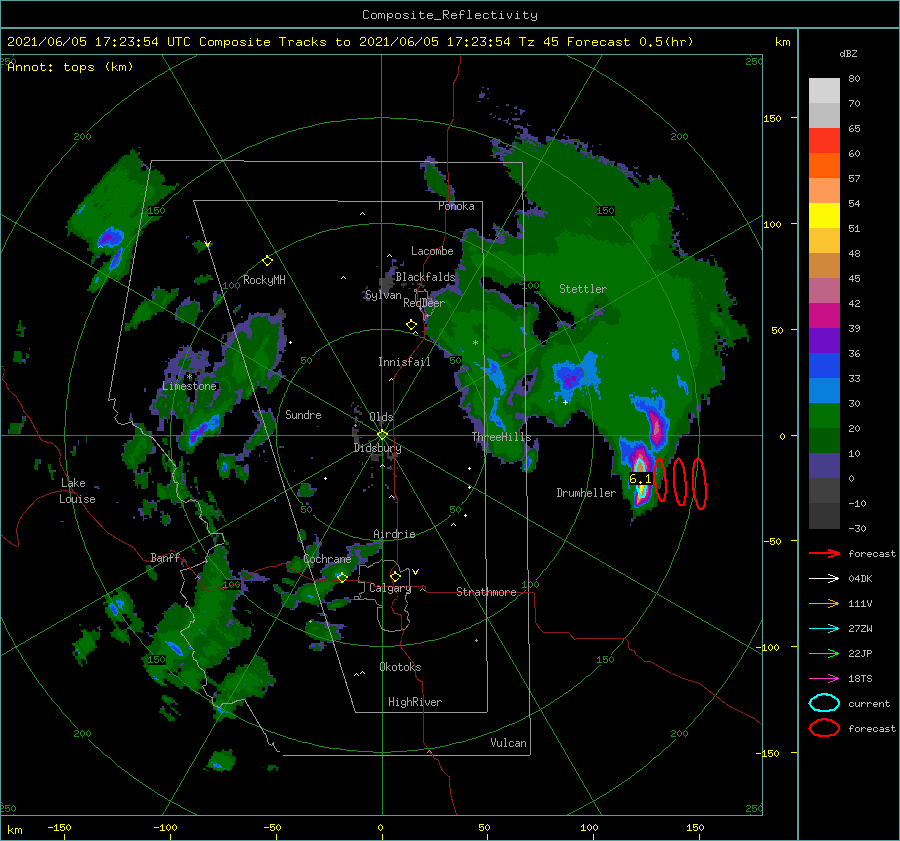
Task: Click the 'Annot: tops (km)' annotation text
Action: [x=70, y=67]
